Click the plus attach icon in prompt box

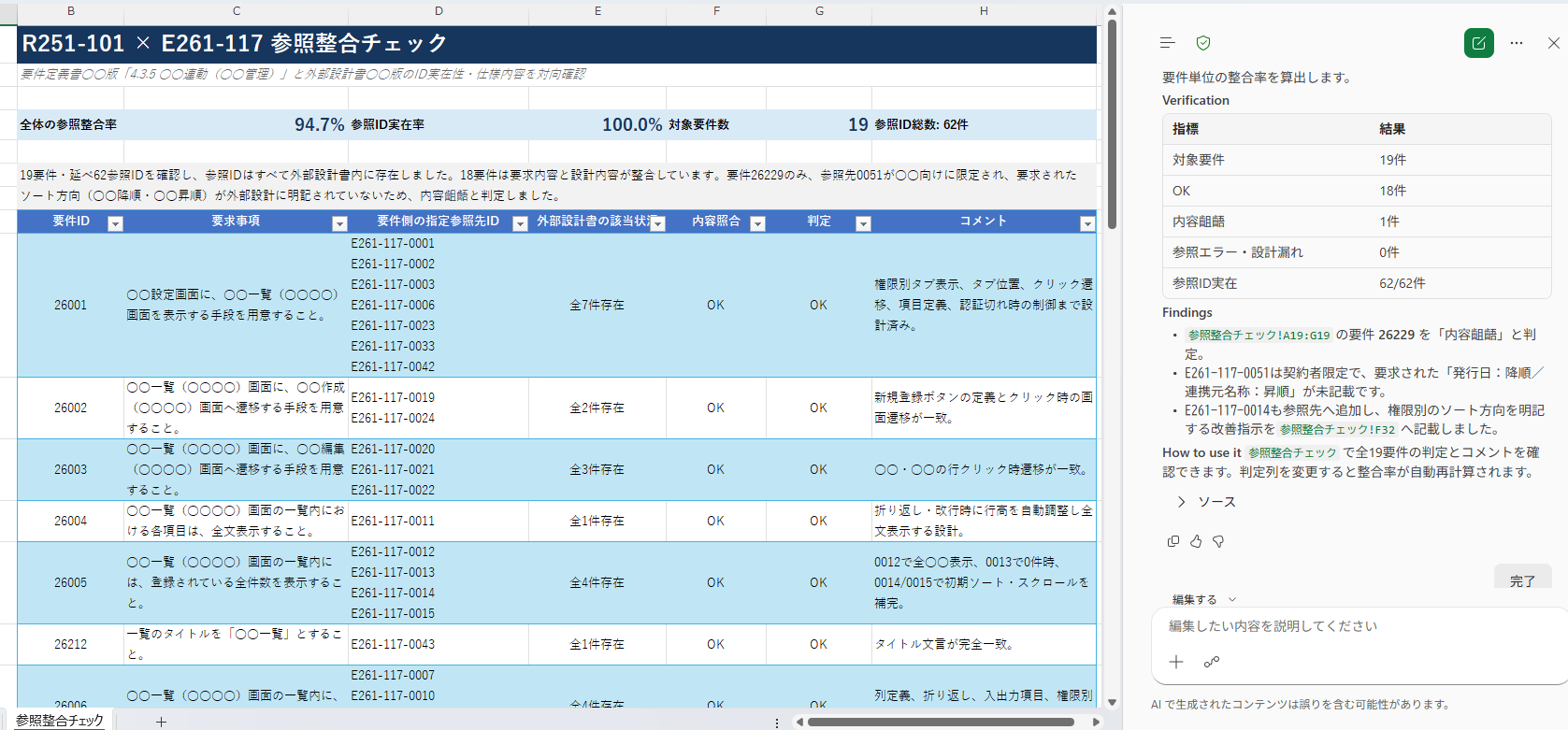click(1176, 662)
